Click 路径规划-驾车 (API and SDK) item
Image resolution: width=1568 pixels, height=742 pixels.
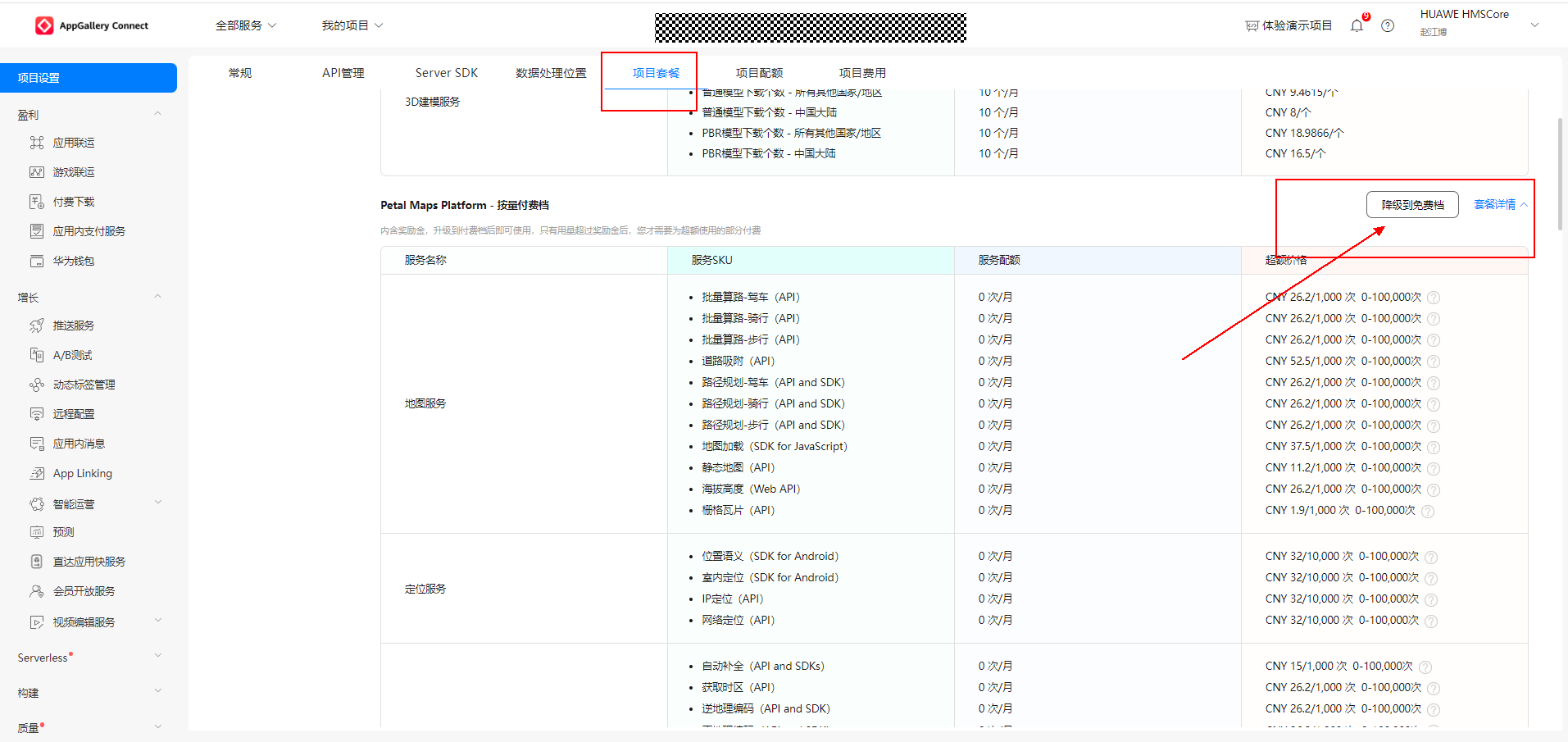tap(773, 383)
